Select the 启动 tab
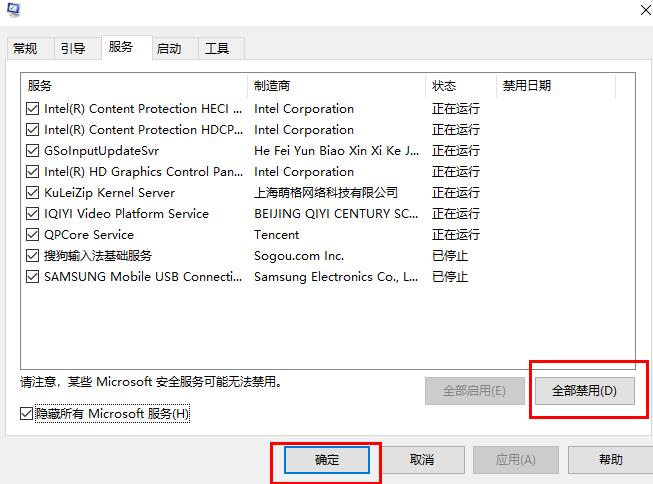The height and width of the screenshot is (484, 653). [x=169, y=49]
